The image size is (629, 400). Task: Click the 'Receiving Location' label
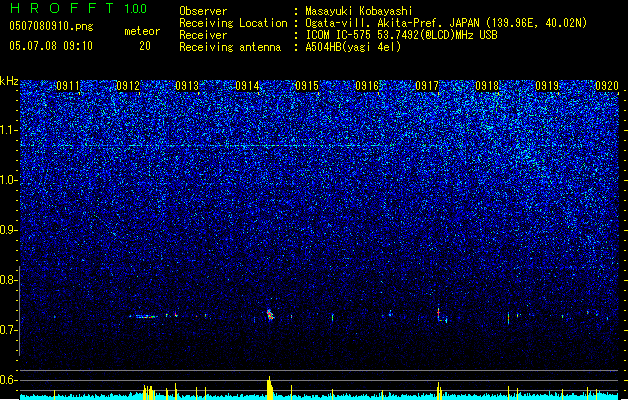pyautogui.click(x=233, y=23)
